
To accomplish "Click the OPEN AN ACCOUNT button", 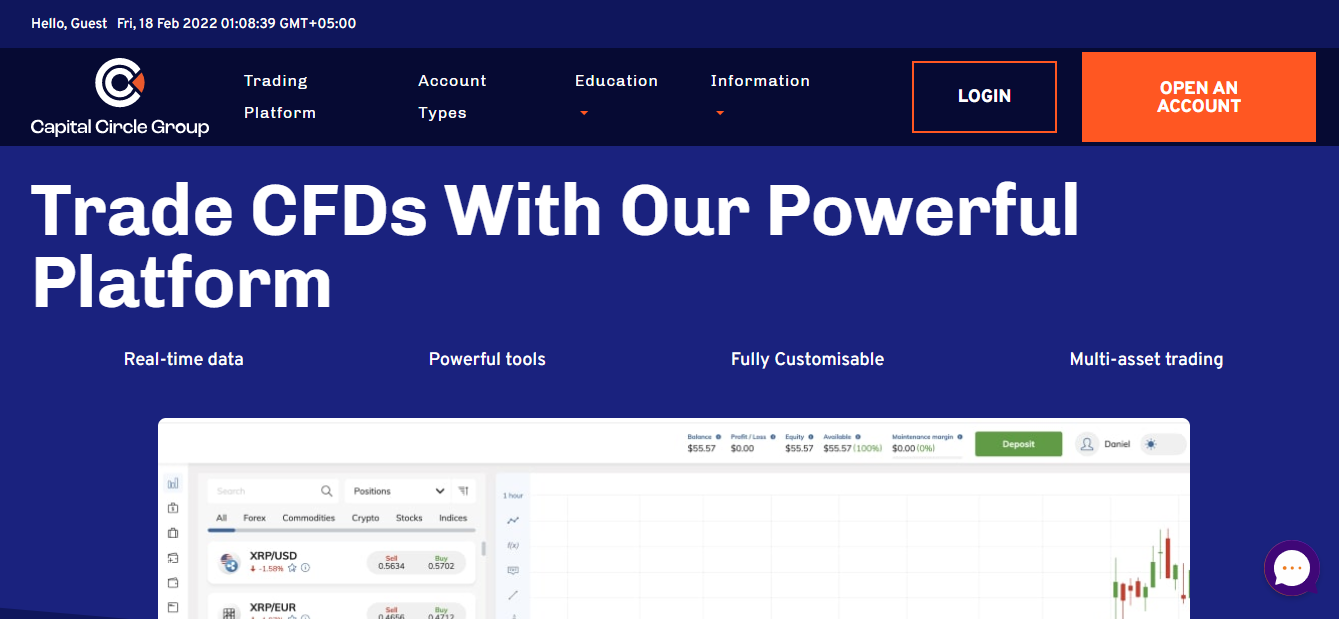I will coord(1199,97).
